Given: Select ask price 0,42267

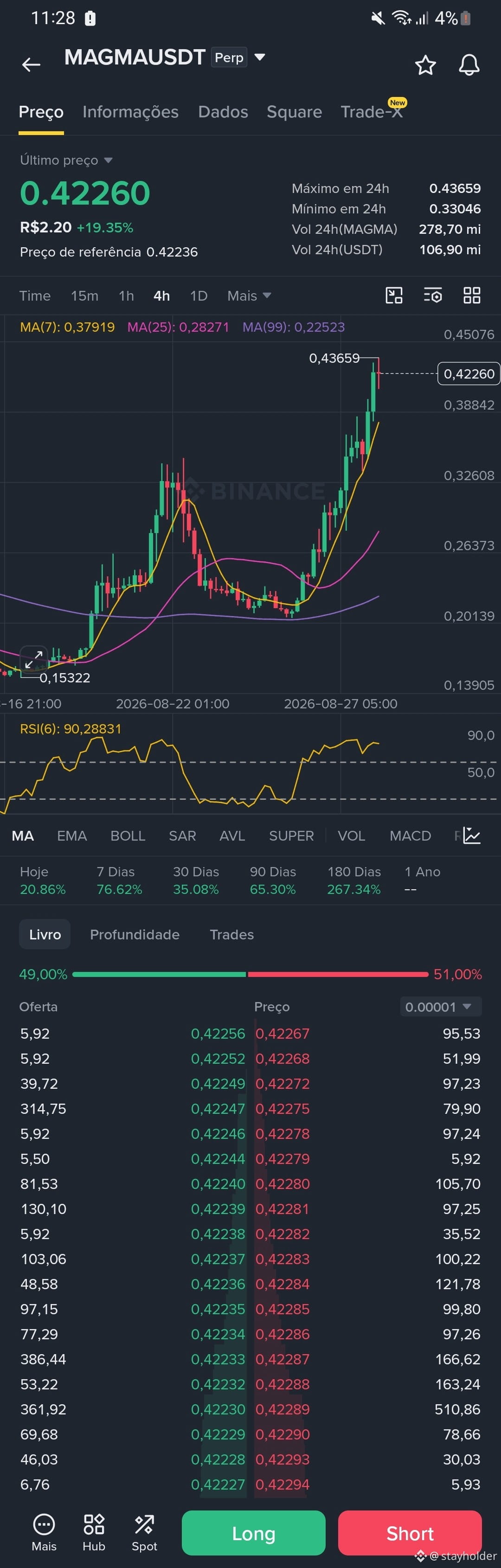Looking at the screenshot, I should click(283, 1034).
